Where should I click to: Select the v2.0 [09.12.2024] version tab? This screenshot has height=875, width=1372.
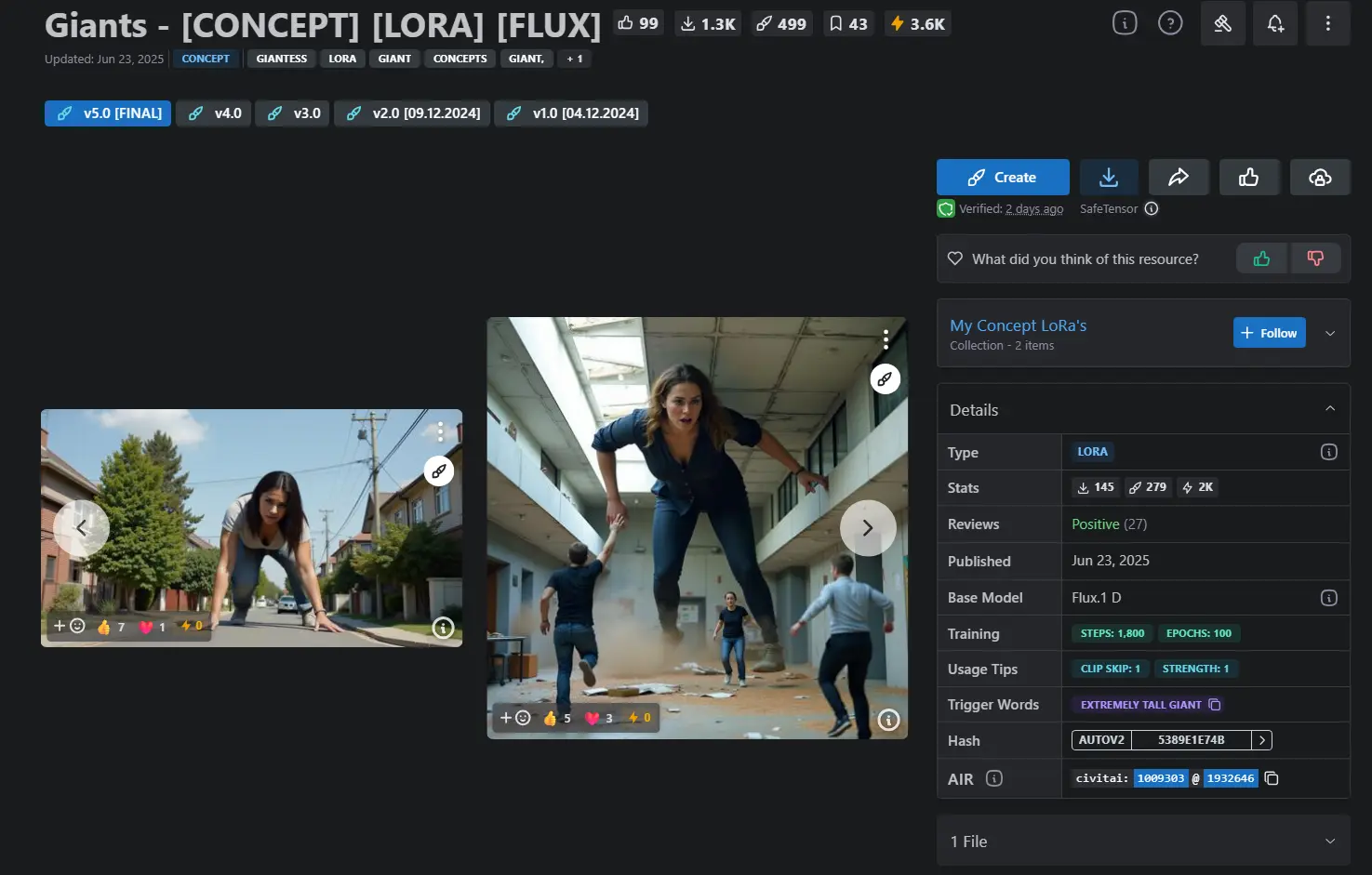point(412,113)
